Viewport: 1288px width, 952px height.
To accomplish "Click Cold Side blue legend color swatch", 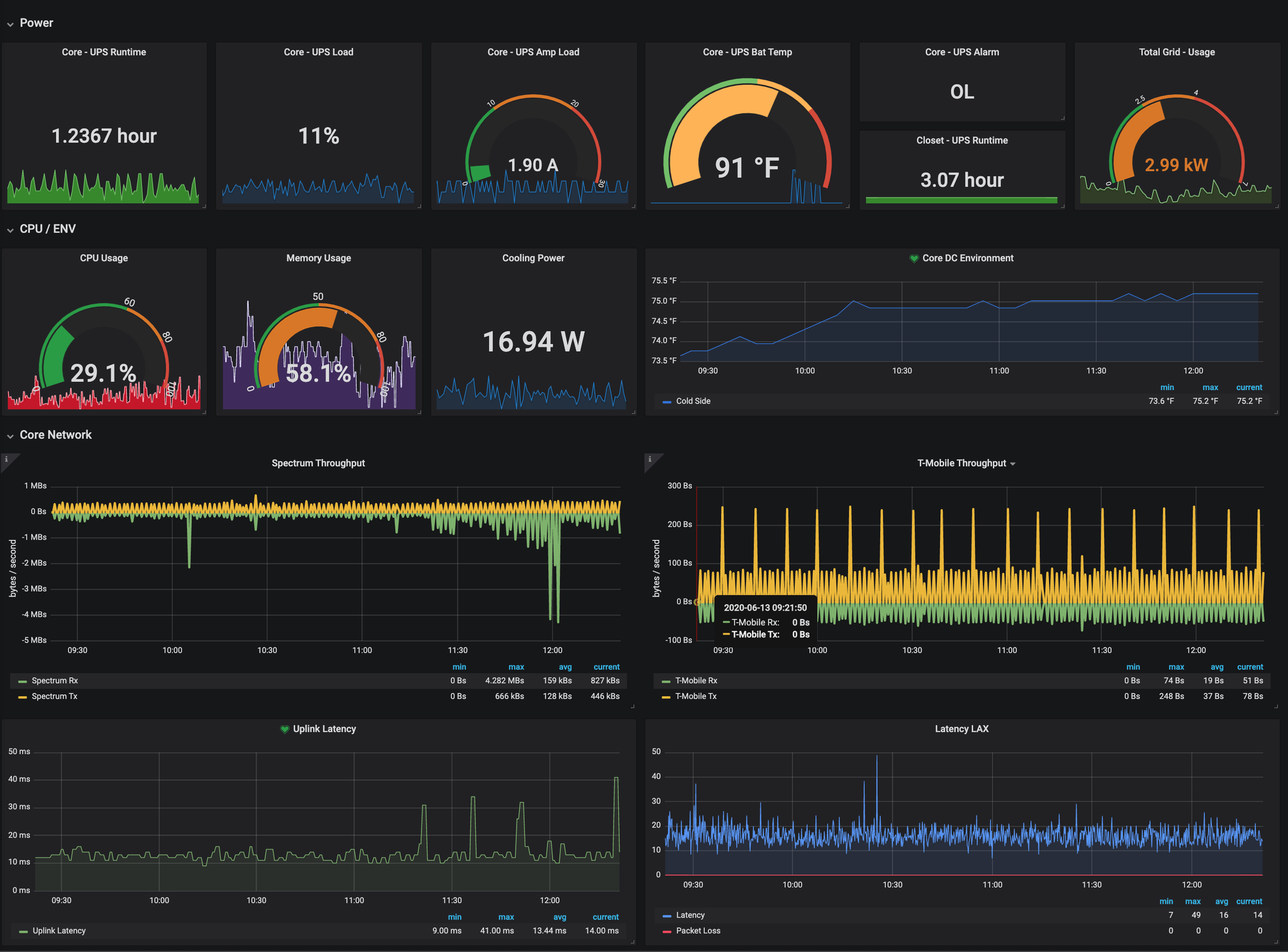I will pyautogui.click(x=667, y=401).
